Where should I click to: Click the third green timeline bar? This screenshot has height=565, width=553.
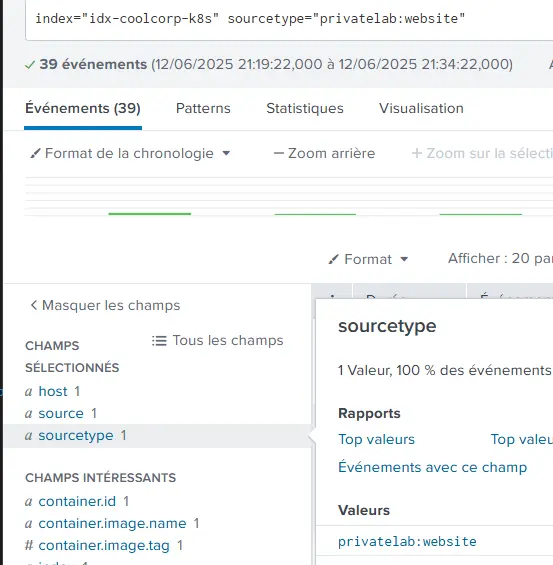coord(481,214)
